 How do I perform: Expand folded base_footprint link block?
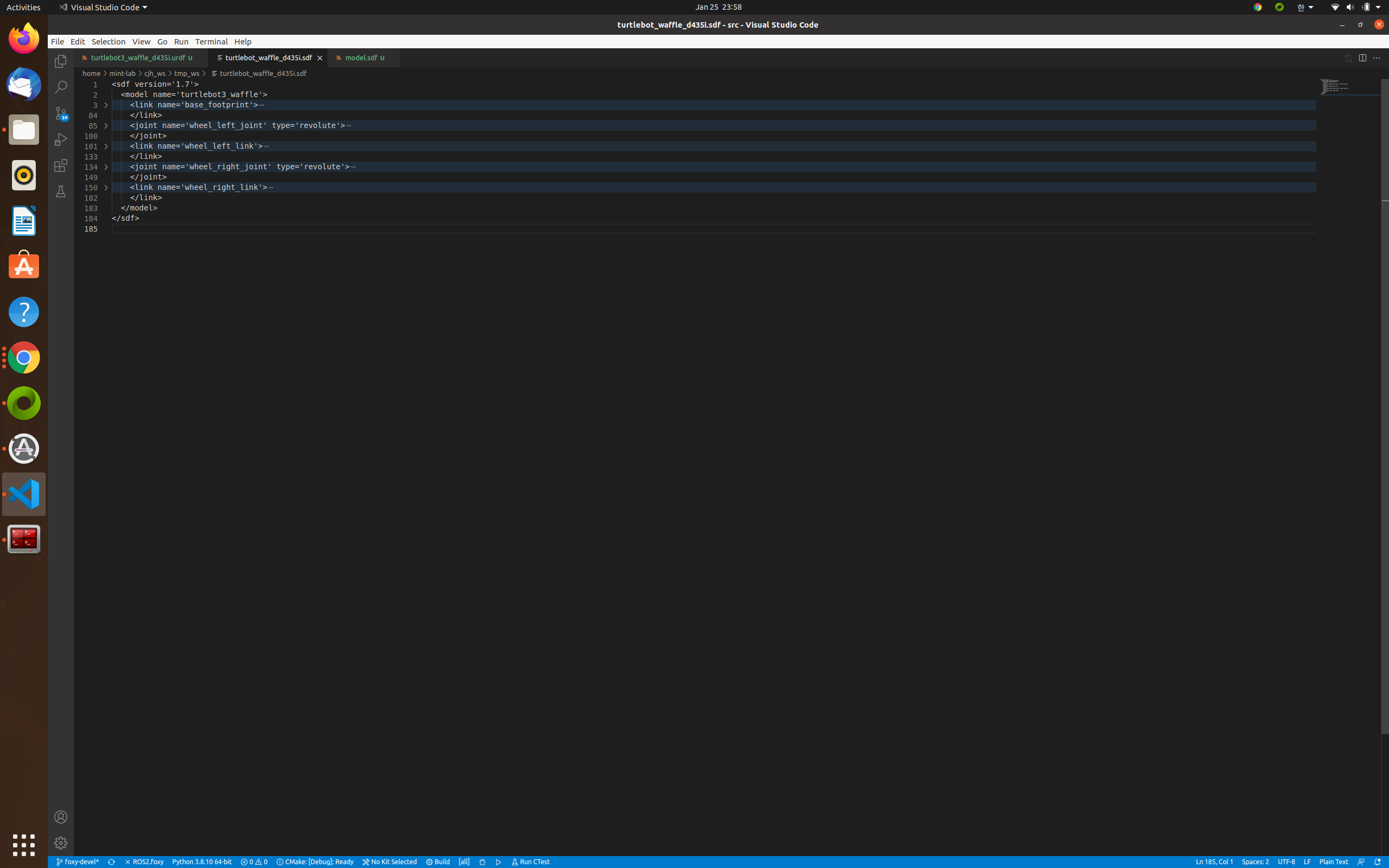106,105
